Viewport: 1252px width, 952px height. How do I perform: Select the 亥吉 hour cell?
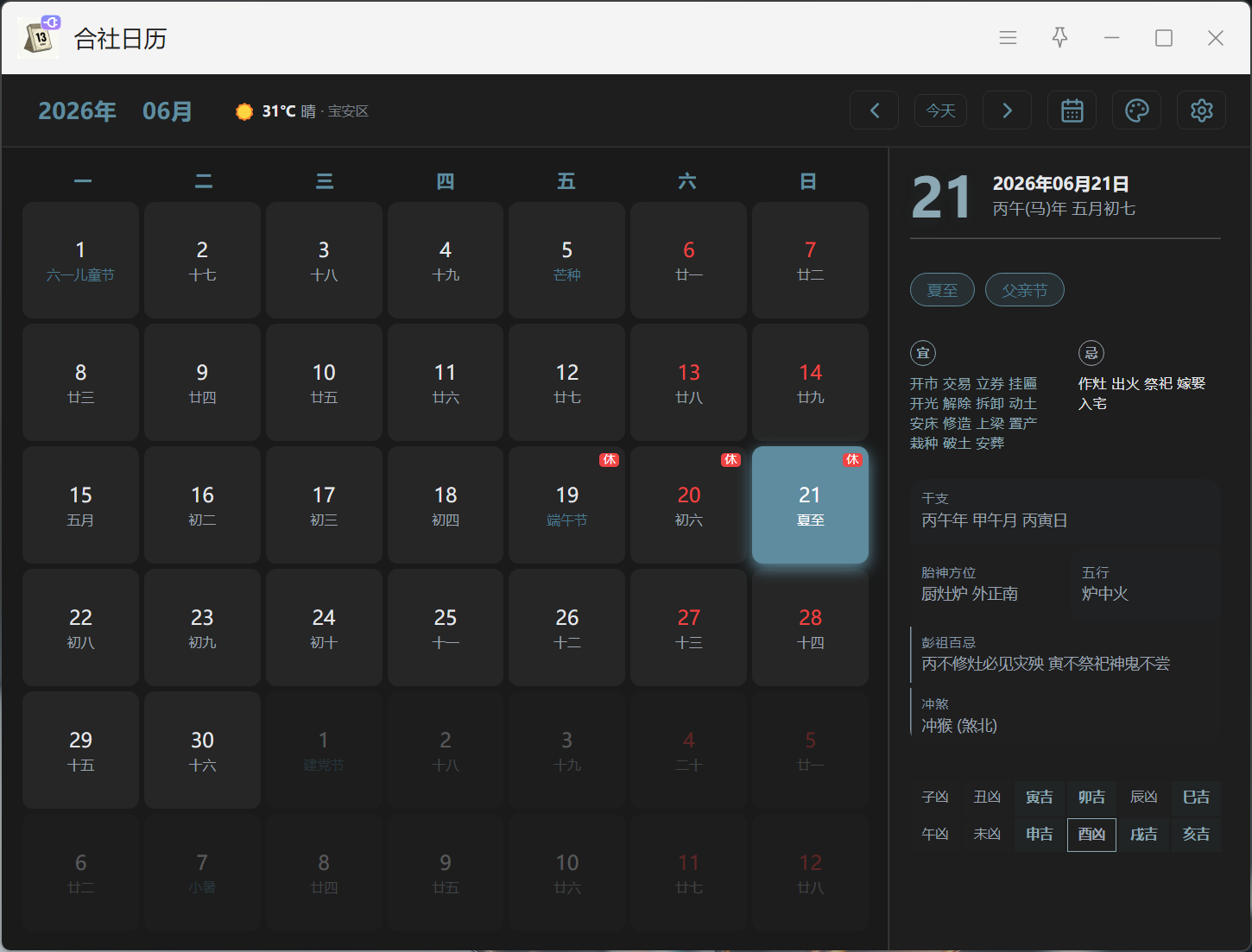1196,835
